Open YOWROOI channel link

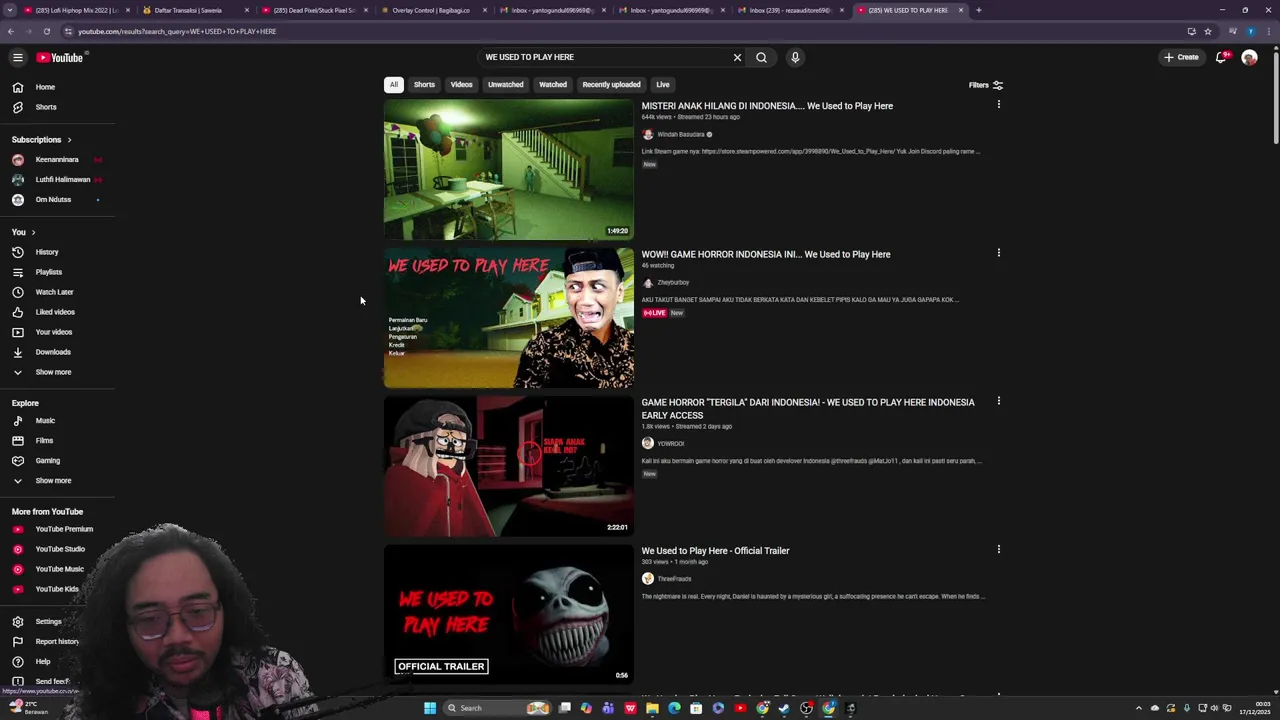(671, 443)
